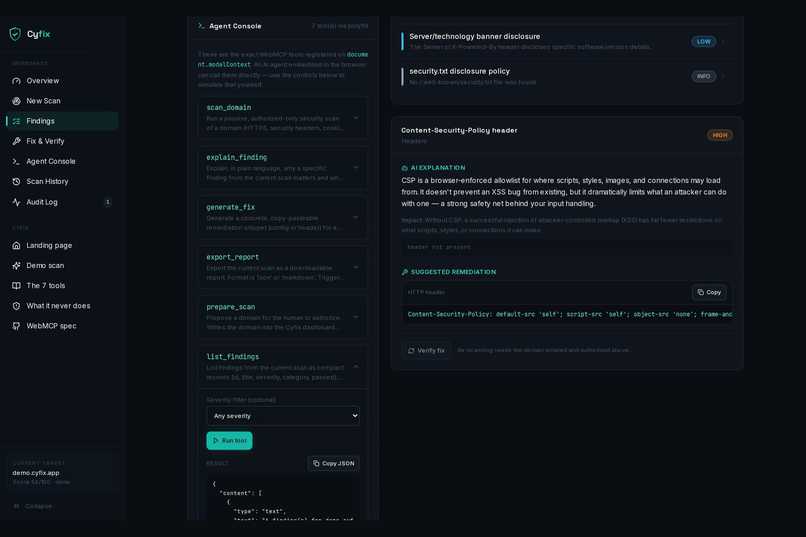Click the HIGH severity badge
Viewport: 806px width, 537px height.
click(x=720, y=135)
